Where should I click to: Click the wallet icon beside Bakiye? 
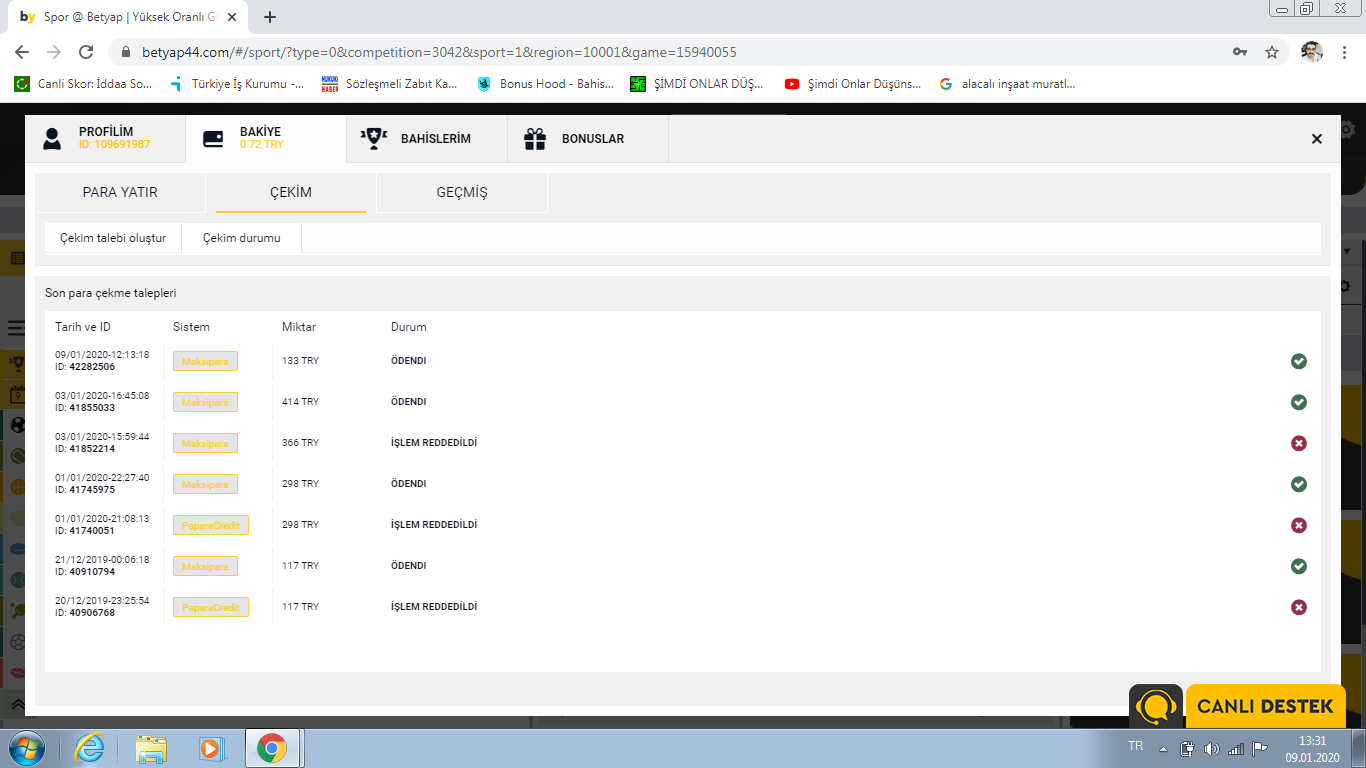click(213, 139)
